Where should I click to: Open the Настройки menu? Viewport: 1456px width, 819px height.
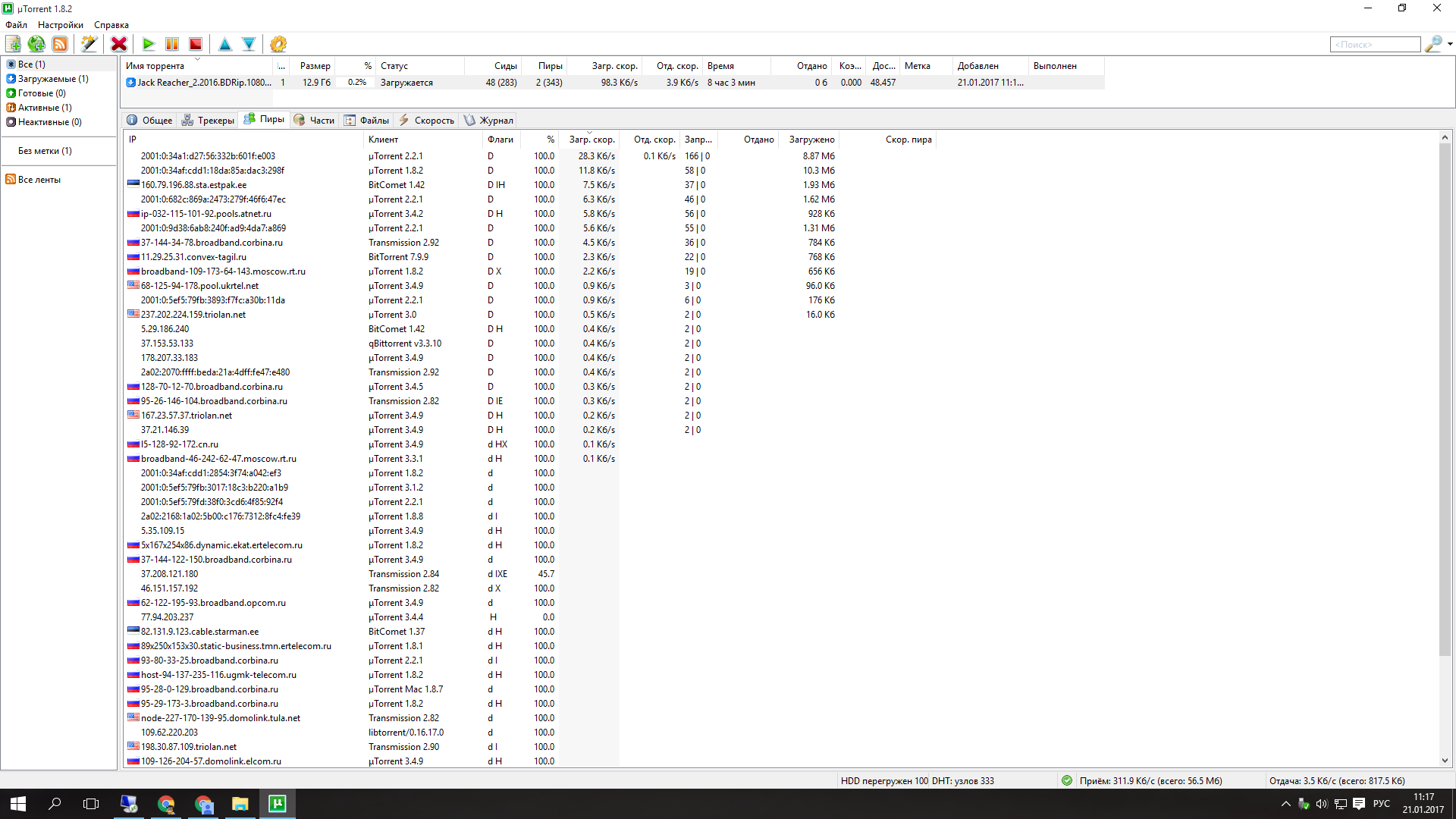pyautogui.click(x=61, y=25)
